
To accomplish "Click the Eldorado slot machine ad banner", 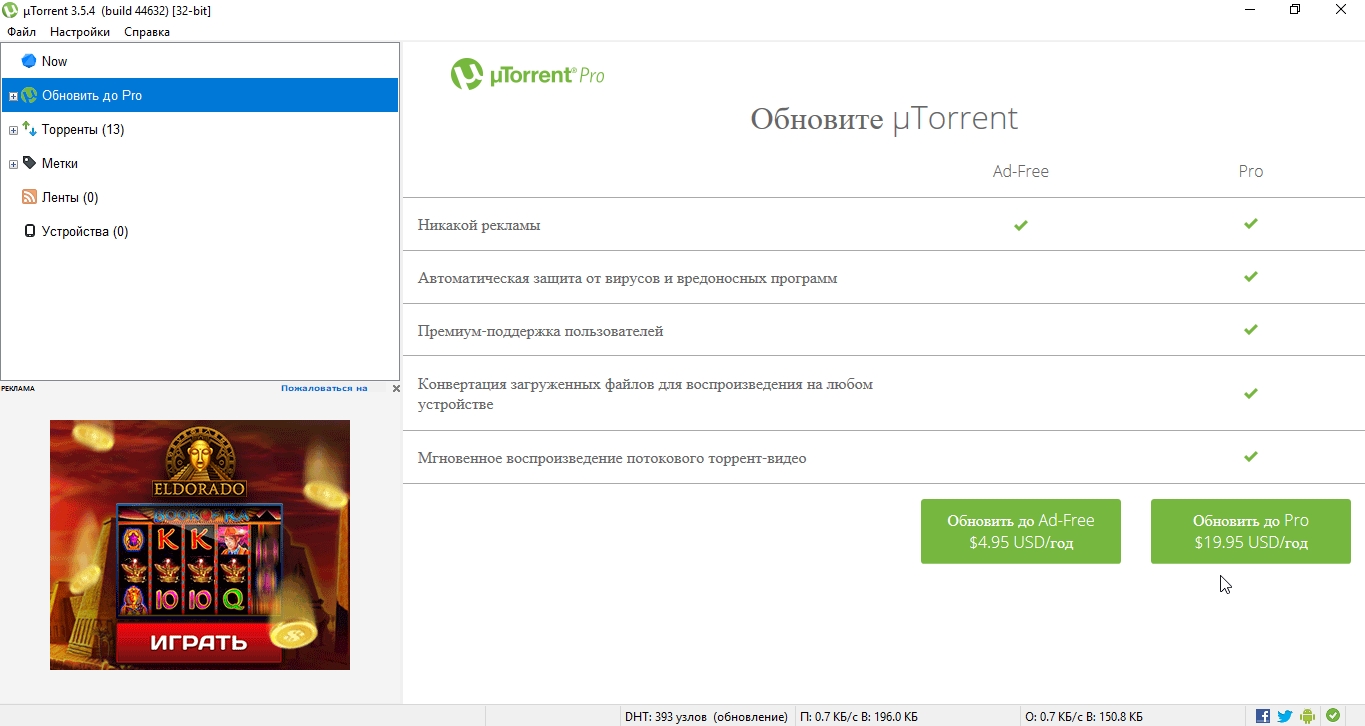I will (200, 544).
